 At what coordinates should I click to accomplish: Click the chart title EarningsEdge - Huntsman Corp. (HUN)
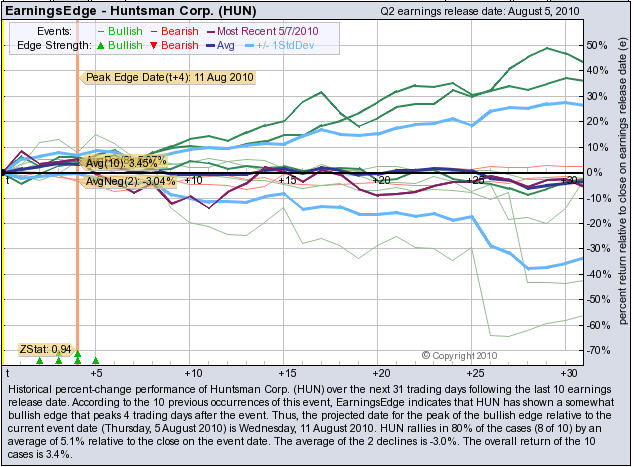click(x=131, y=11)
